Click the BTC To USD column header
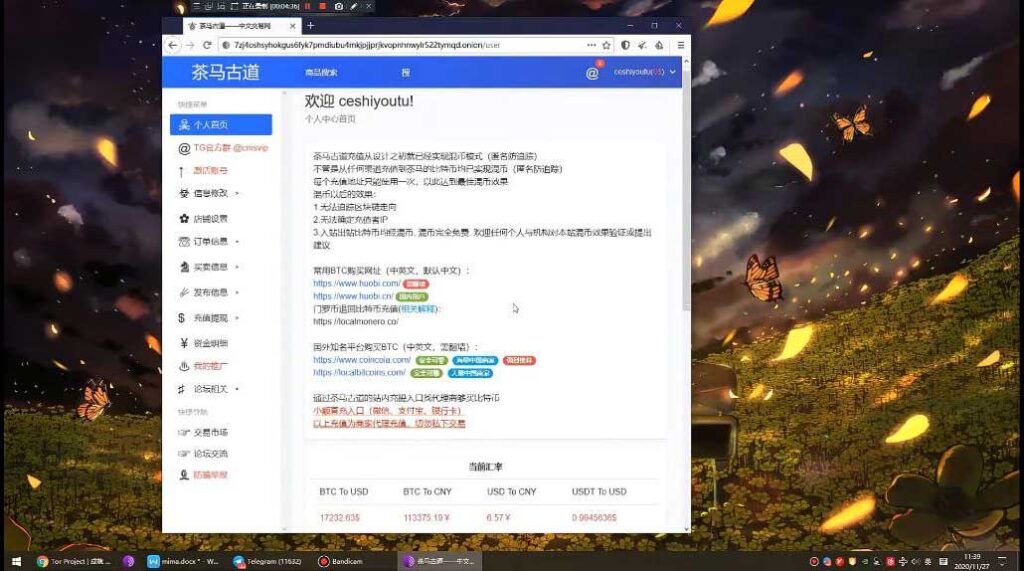 coord(344,492)
